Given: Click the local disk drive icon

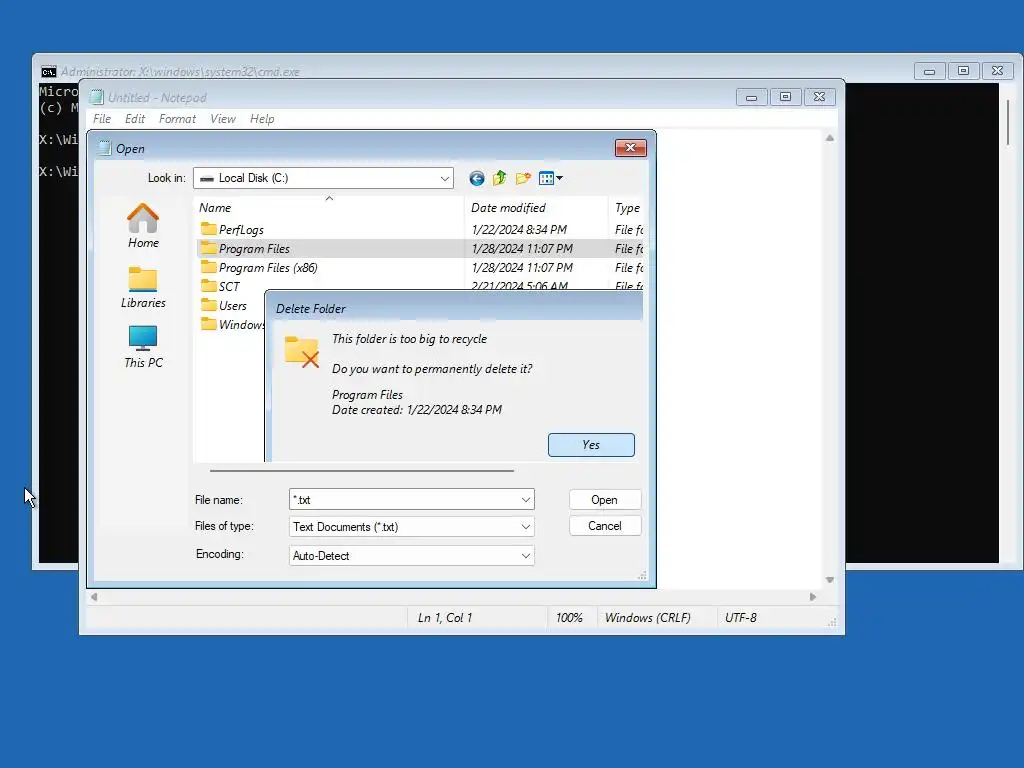Looking at the screenshot, I should (207, 178).
